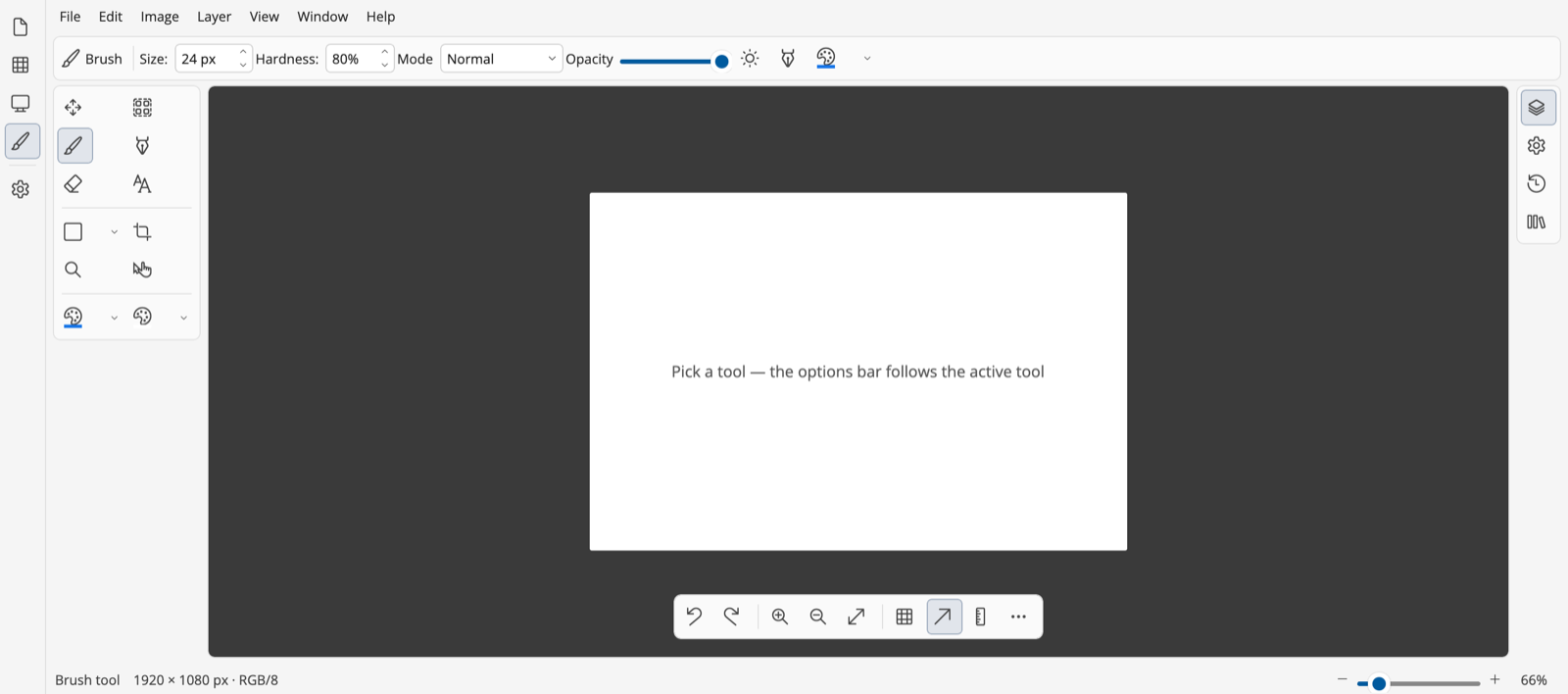Open the File menu
Screen dimensions: 1568x694
click(71, 17)
